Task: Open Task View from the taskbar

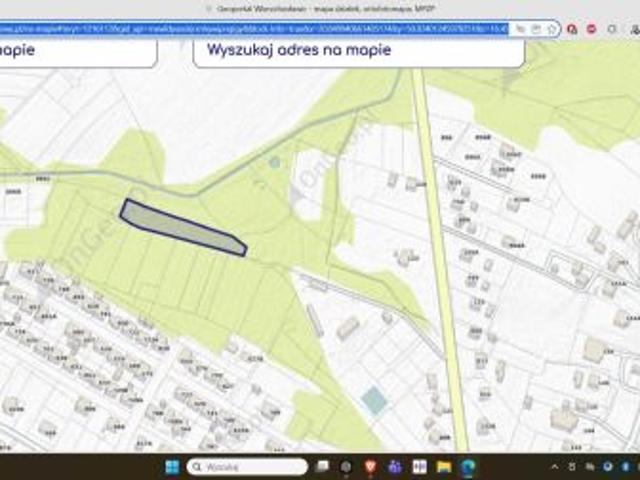Action: (x=322, y=467)
